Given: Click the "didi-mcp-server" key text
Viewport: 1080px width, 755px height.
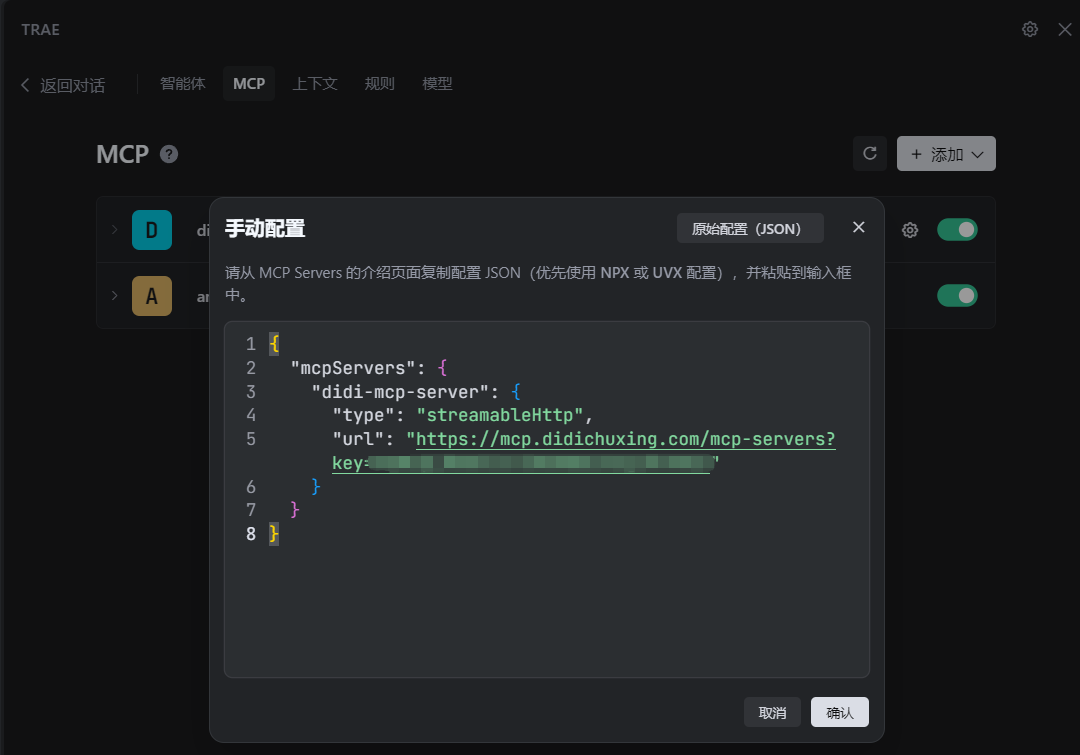Looking at the screenshot, I should click(400, 392).
